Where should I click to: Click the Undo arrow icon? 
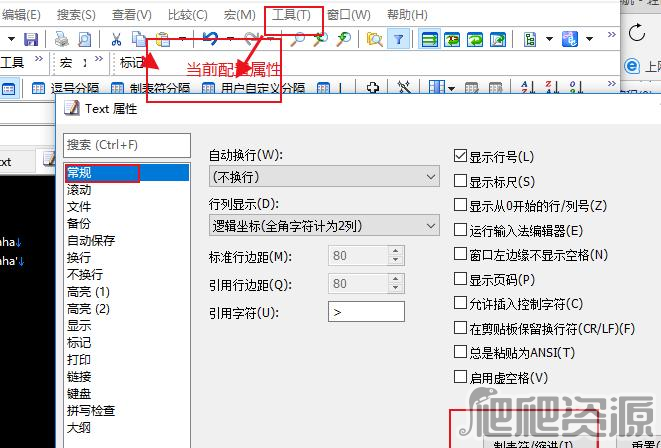coord(210,39)
